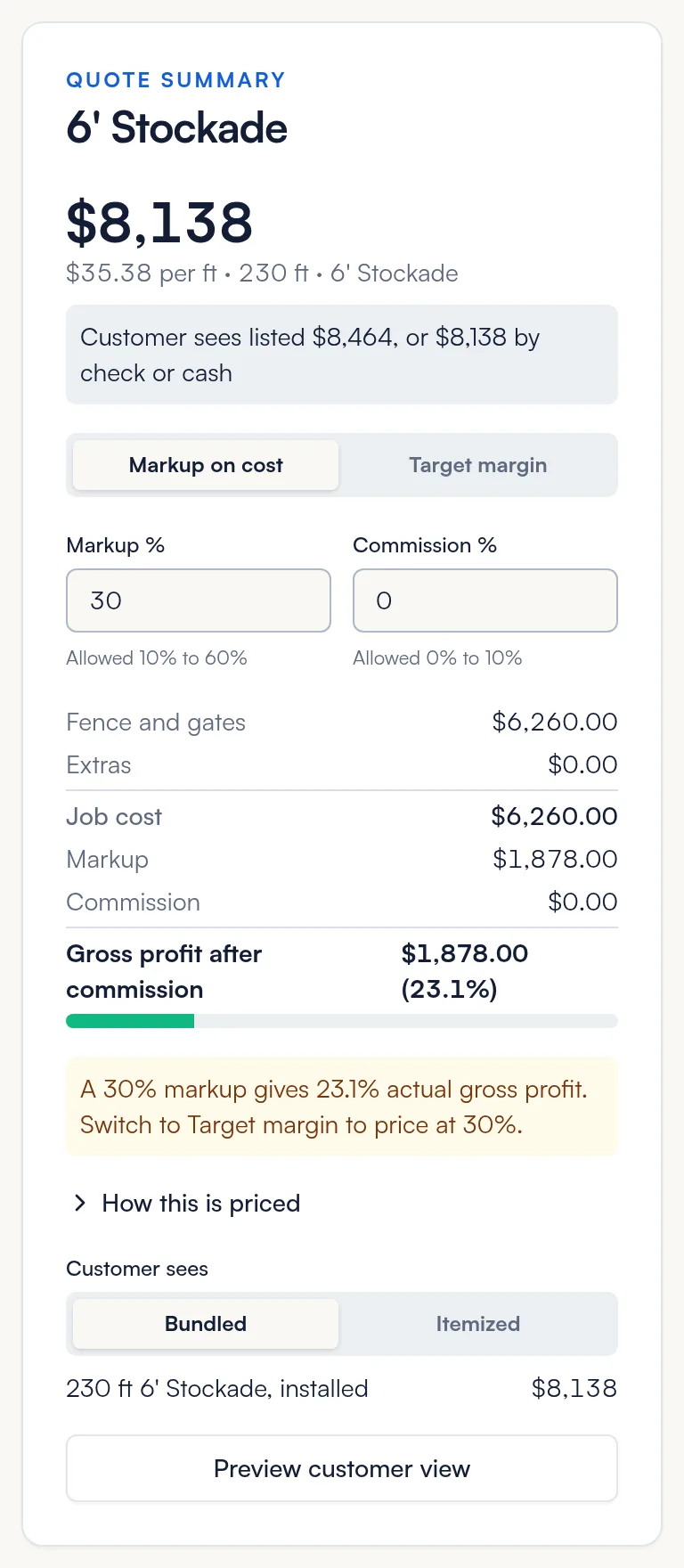The width and height of the screenshot is (684, 1568).
Task: Click the 'Commission' row label
Action: click(133, 902)
